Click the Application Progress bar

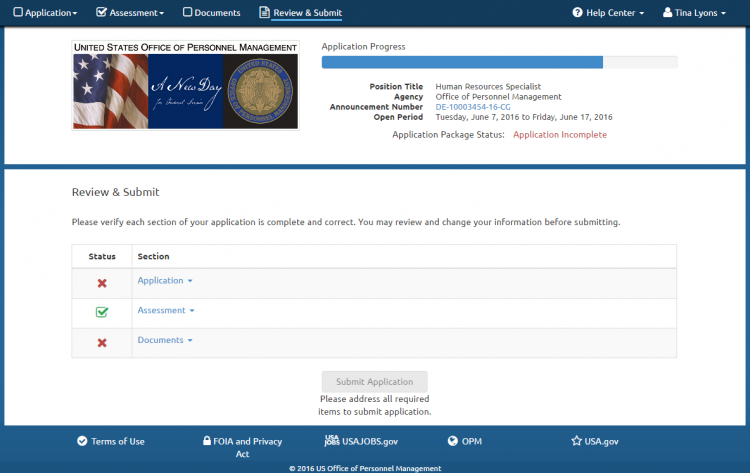(x=499, y=62)
